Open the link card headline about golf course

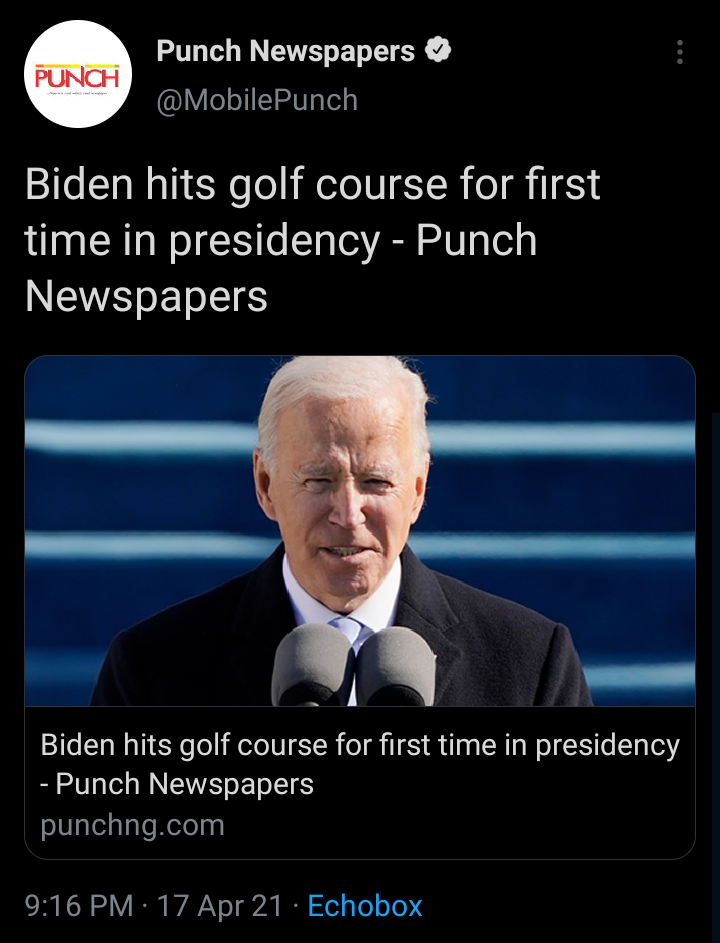(360, 764)
